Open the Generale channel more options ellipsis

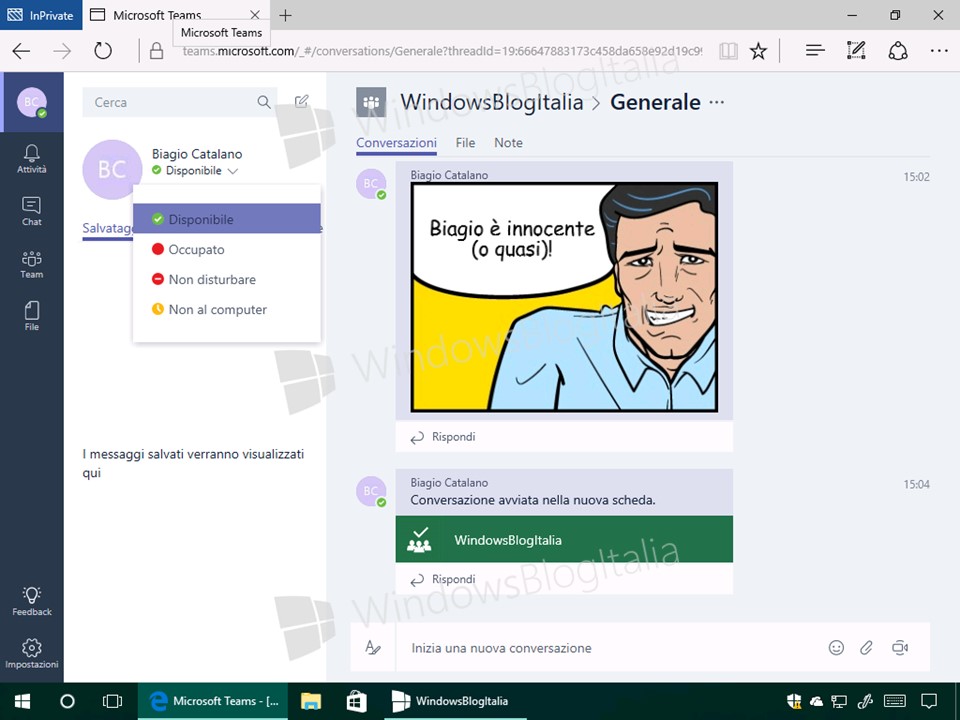coord(717,102)
